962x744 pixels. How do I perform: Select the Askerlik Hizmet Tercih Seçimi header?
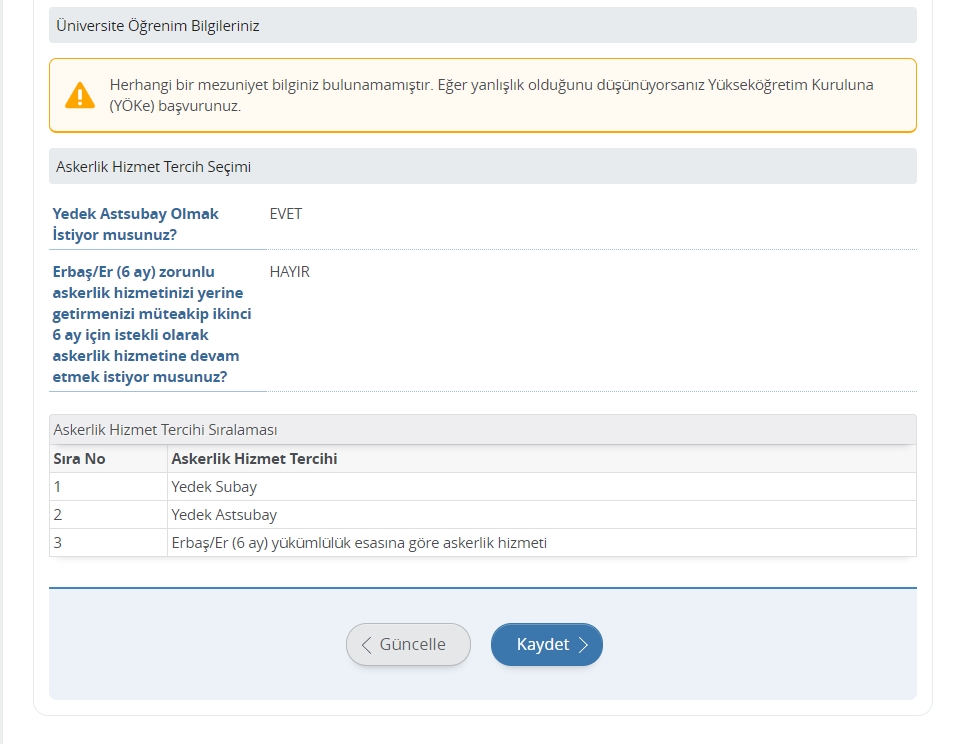[x=483, y=166]
